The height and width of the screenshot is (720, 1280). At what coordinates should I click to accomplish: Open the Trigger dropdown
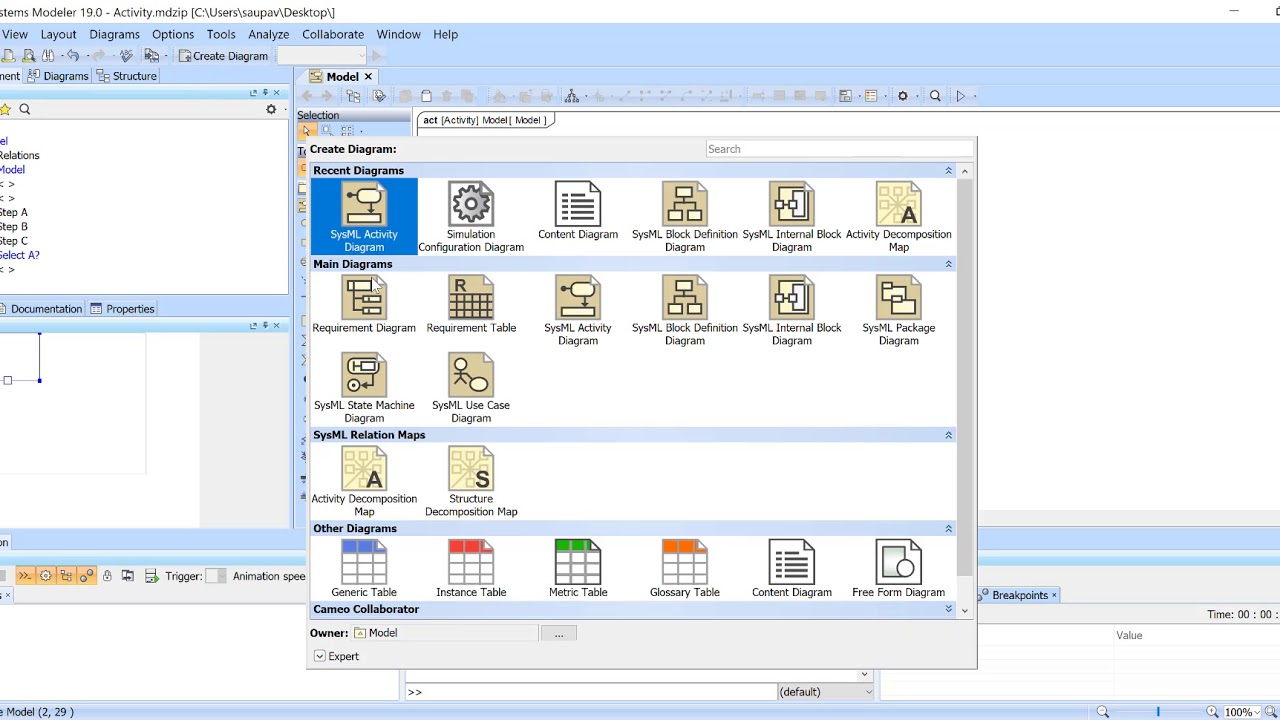216,576
